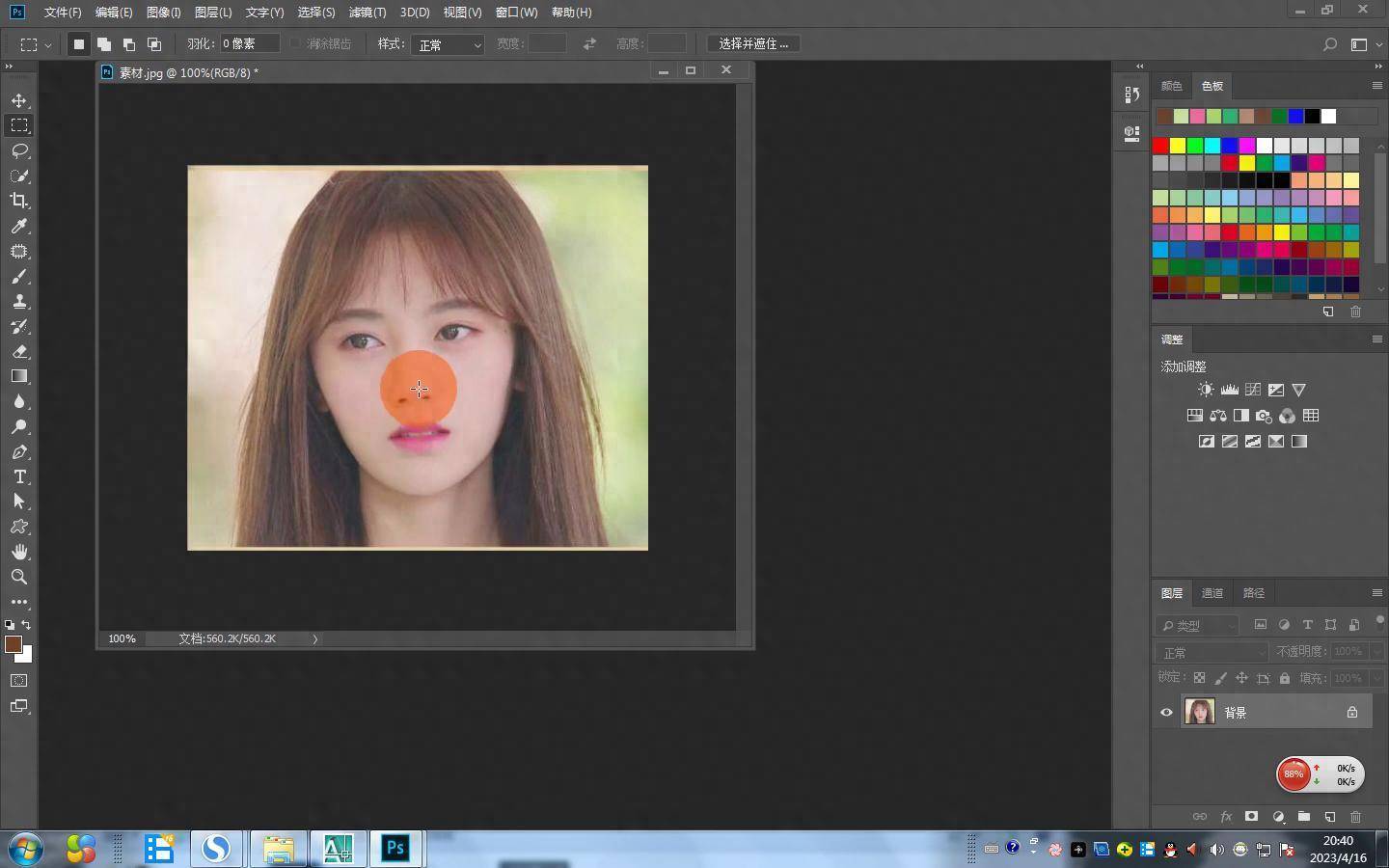This screenshot has height=868, width=1389.
Task: Toggle the 消除锯齿 anti-alias checkbox
Action: (x=296, y=43)
